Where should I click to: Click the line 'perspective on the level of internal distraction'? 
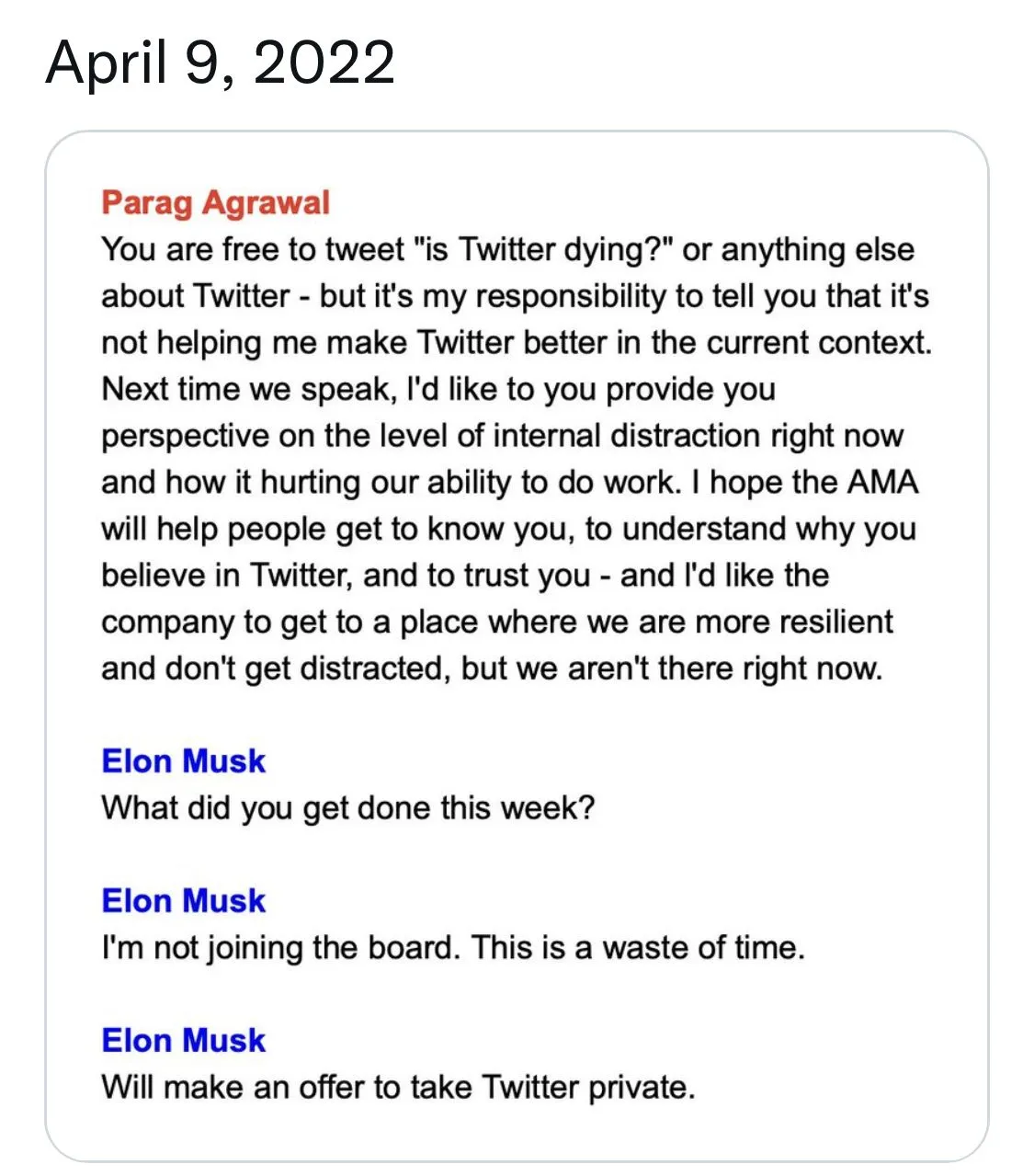pos(502,436)
